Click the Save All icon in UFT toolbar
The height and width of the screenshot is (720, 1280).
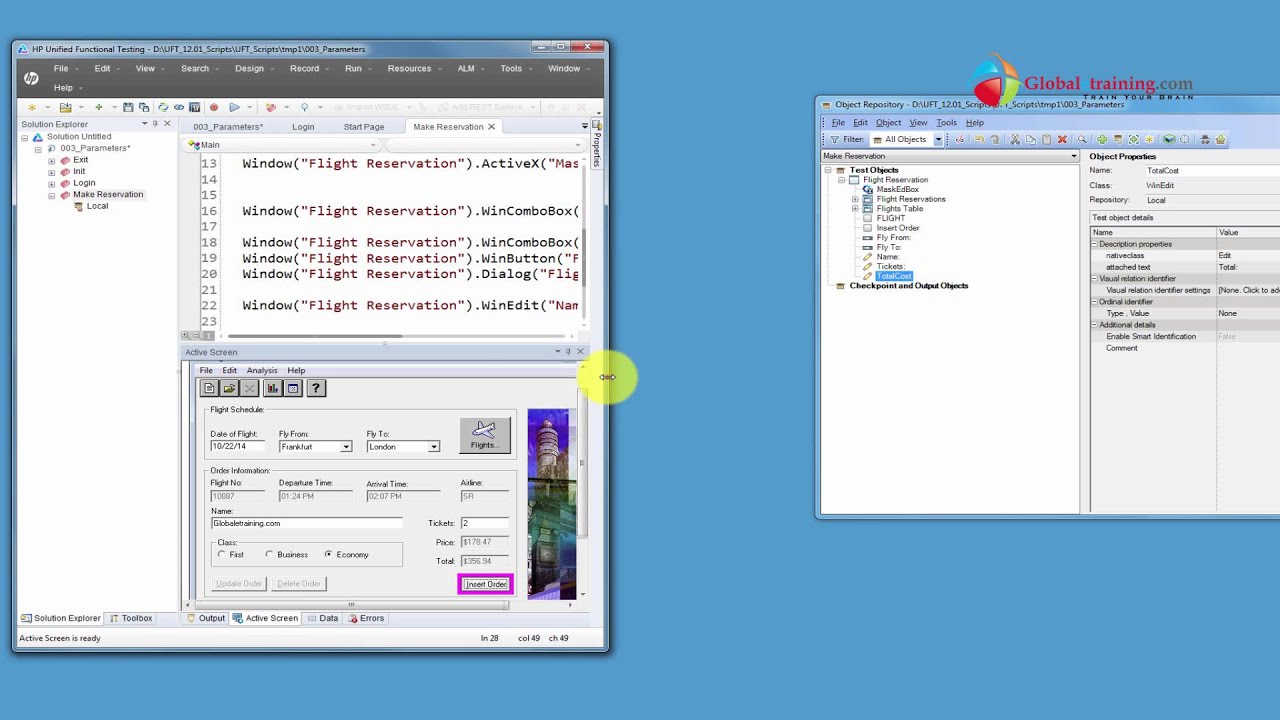(x=144, y=107)
